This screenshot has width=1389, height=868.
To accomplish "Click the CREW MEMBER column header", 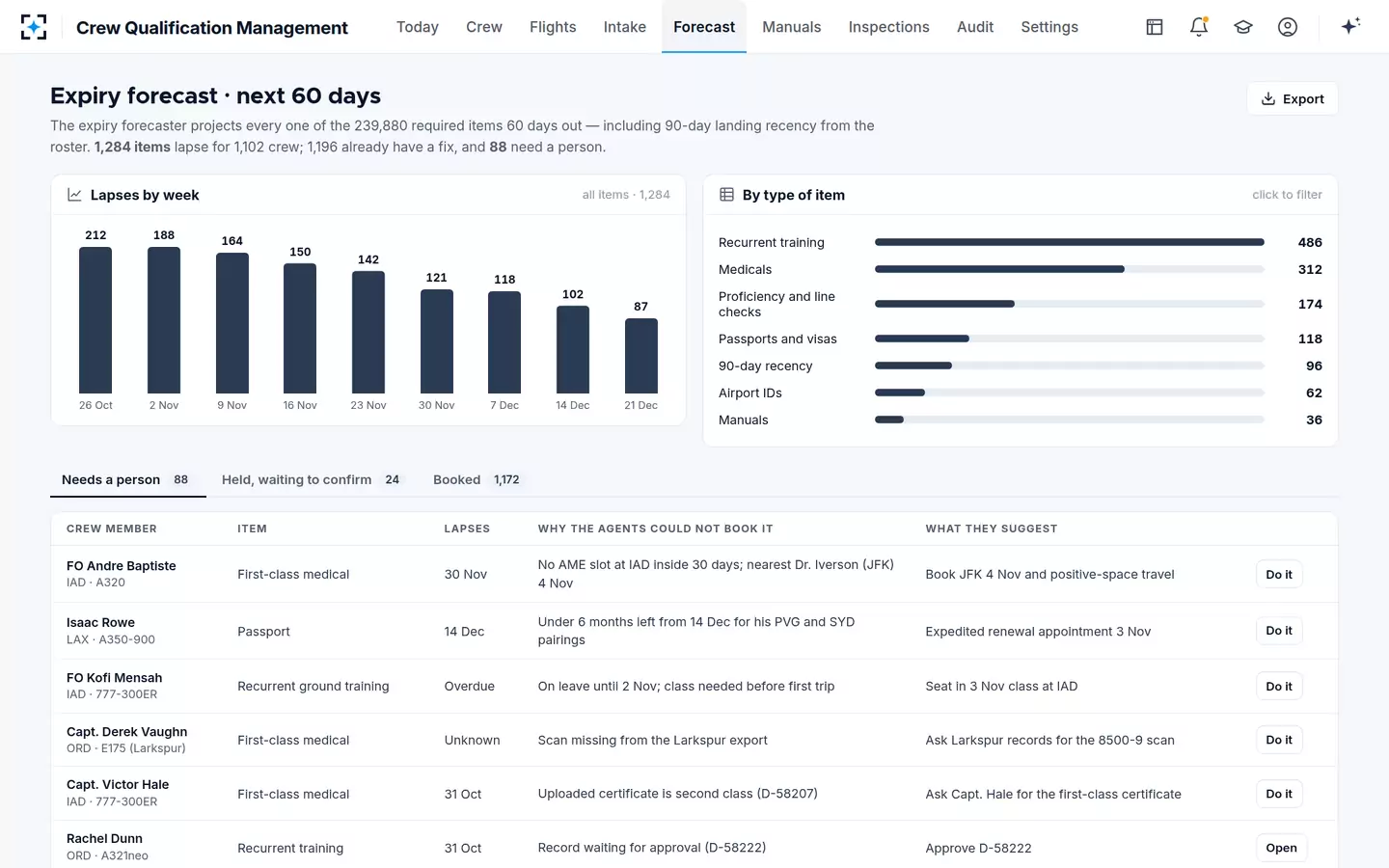I will coord(112,529).
